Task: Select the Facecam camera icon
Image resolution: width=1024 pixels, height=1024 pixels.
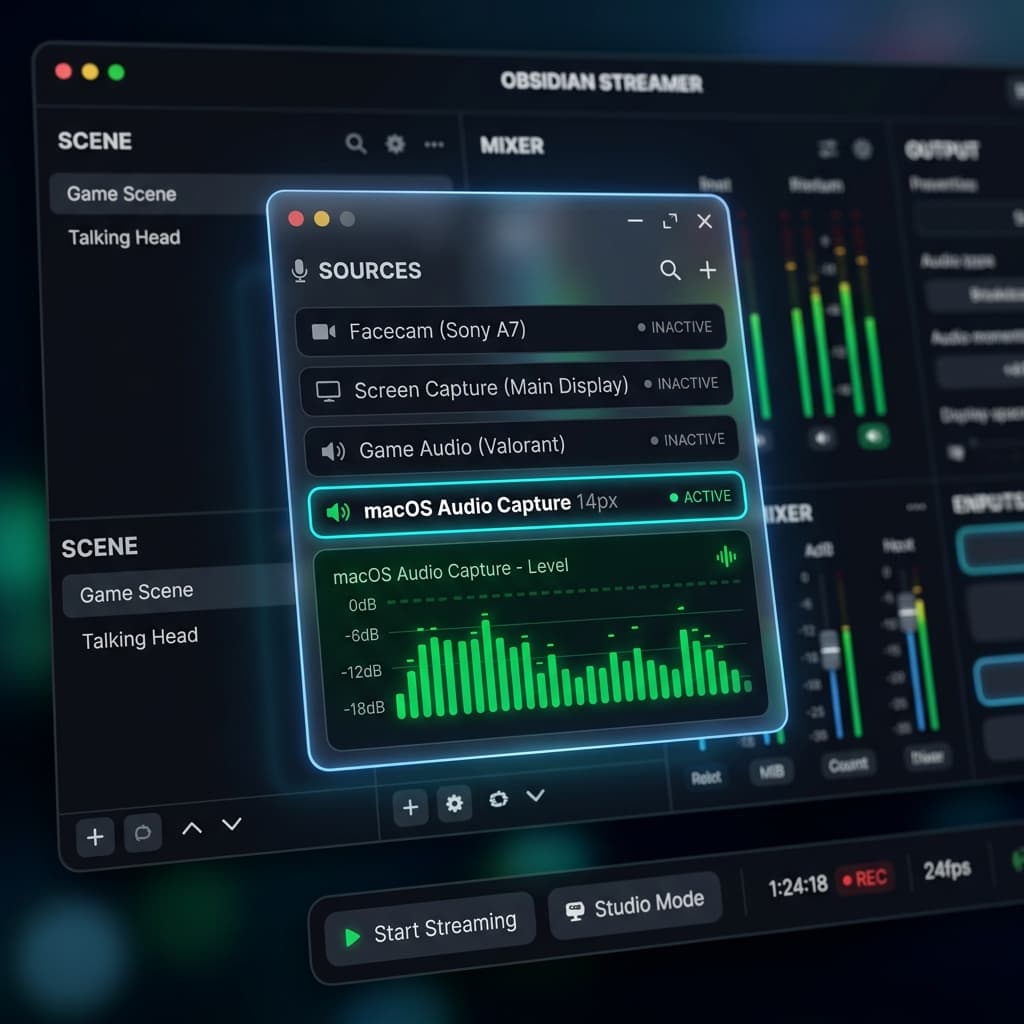Action: (323, 330)
